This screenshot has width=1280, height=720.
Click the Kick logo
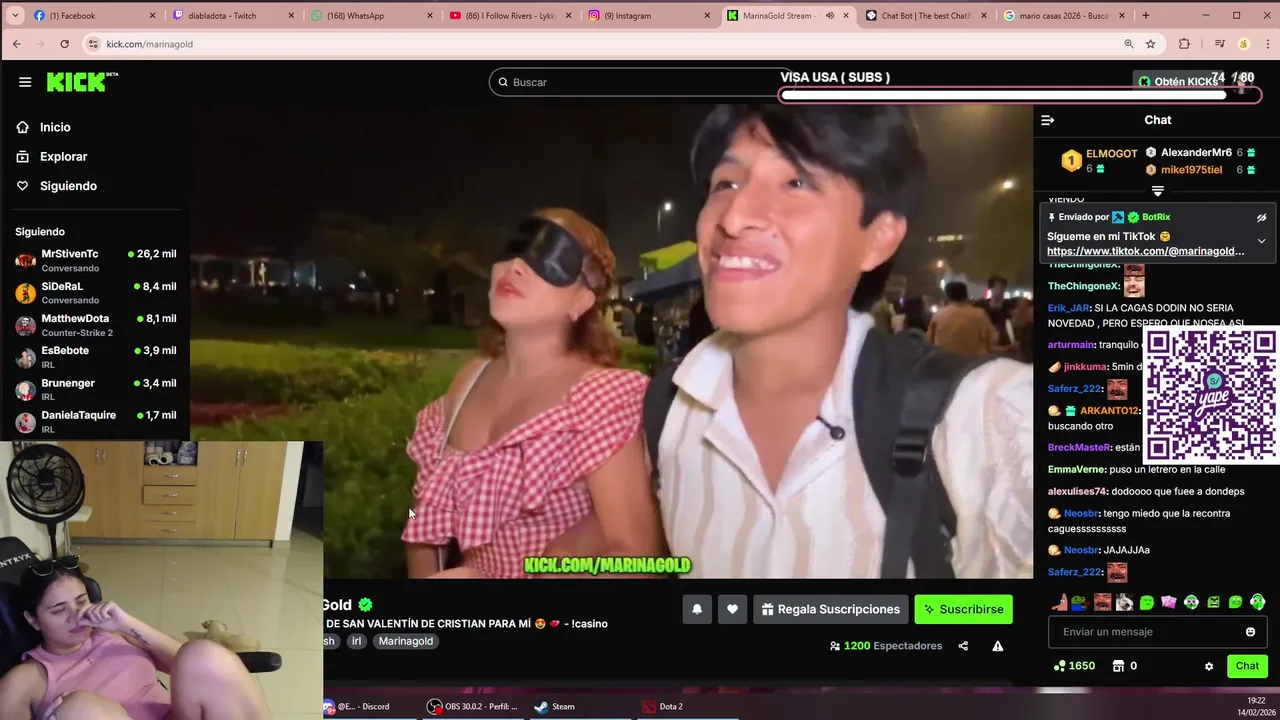(x=82, y=82)
